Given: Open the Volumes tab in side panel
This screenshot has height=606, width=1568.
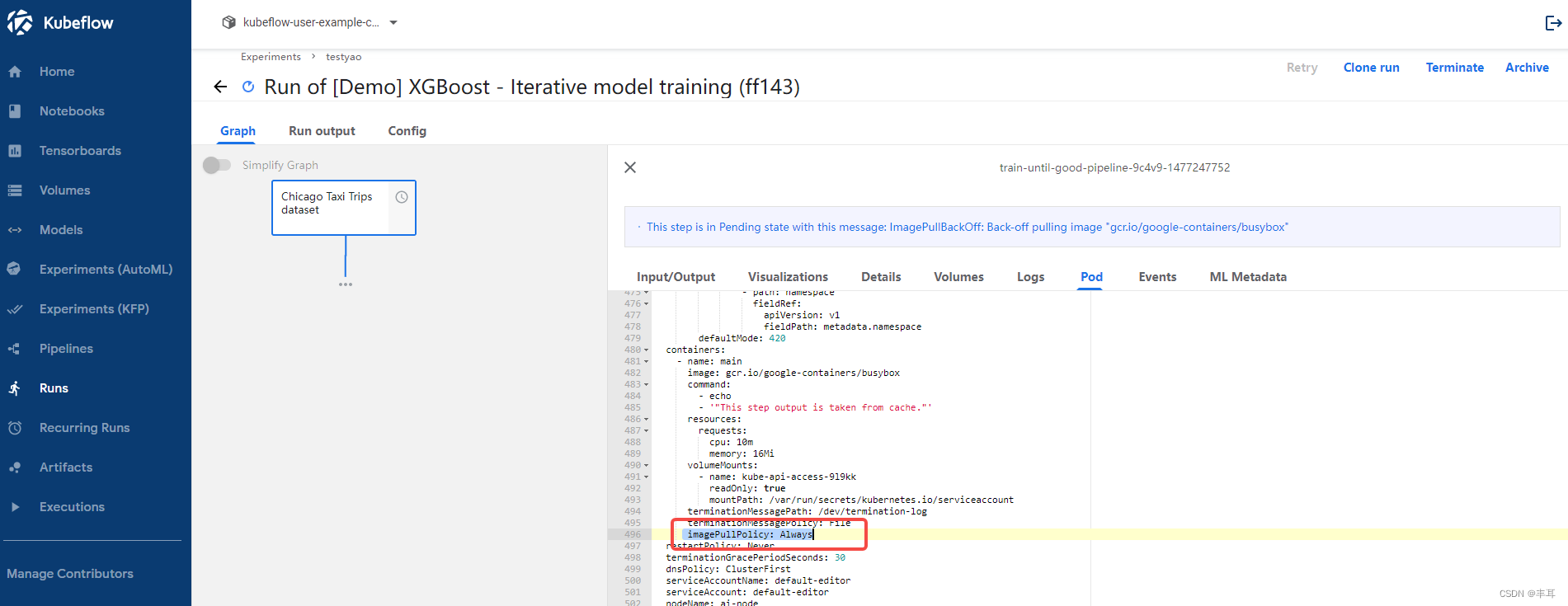Looking at the screenshot, I should coord(958,277).
